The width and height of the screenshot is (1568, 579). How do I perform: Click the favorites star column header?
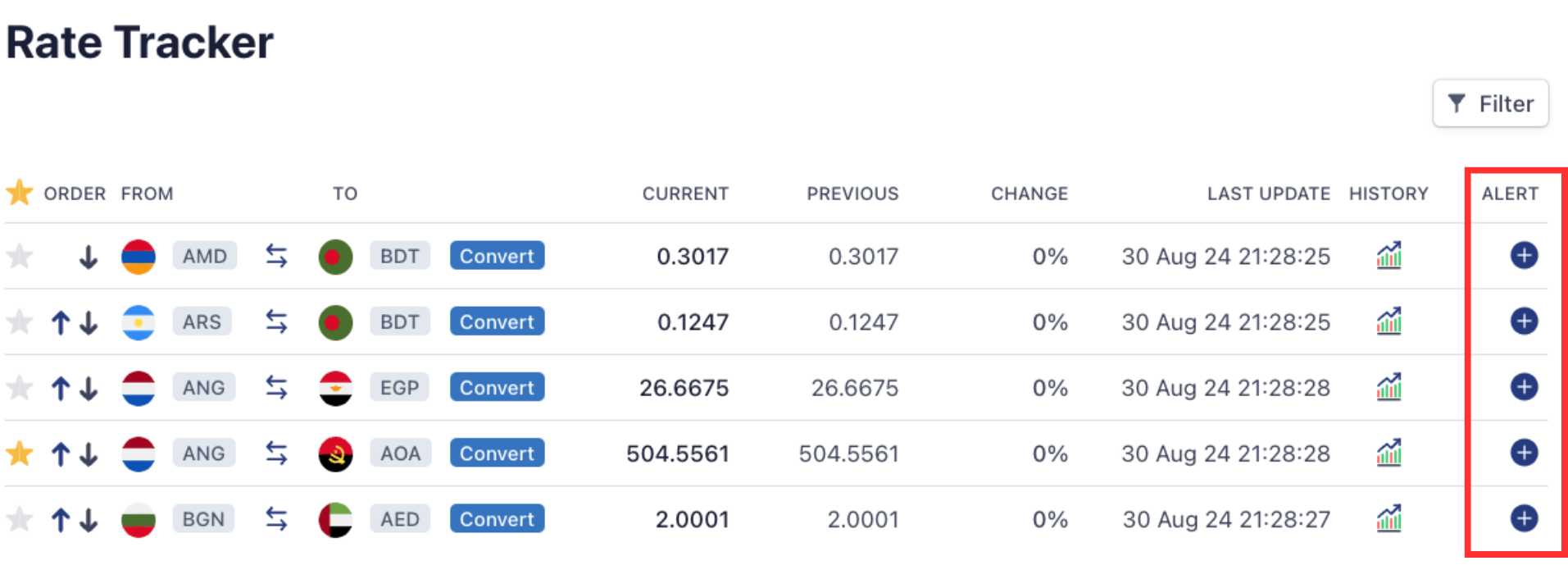click(20, 193)
